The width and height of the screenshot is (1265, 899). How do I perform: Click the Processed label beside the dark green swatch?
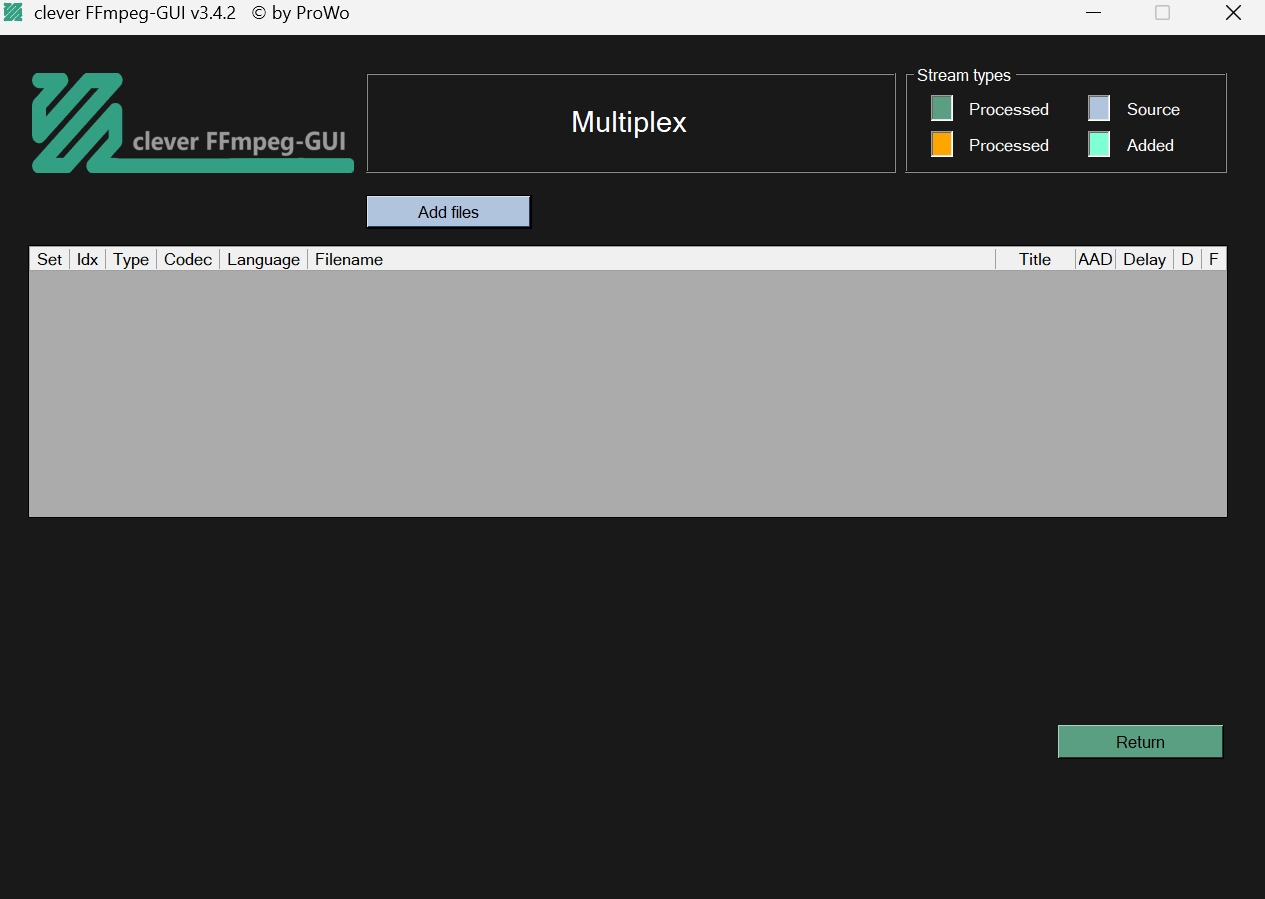point(1008,109)
